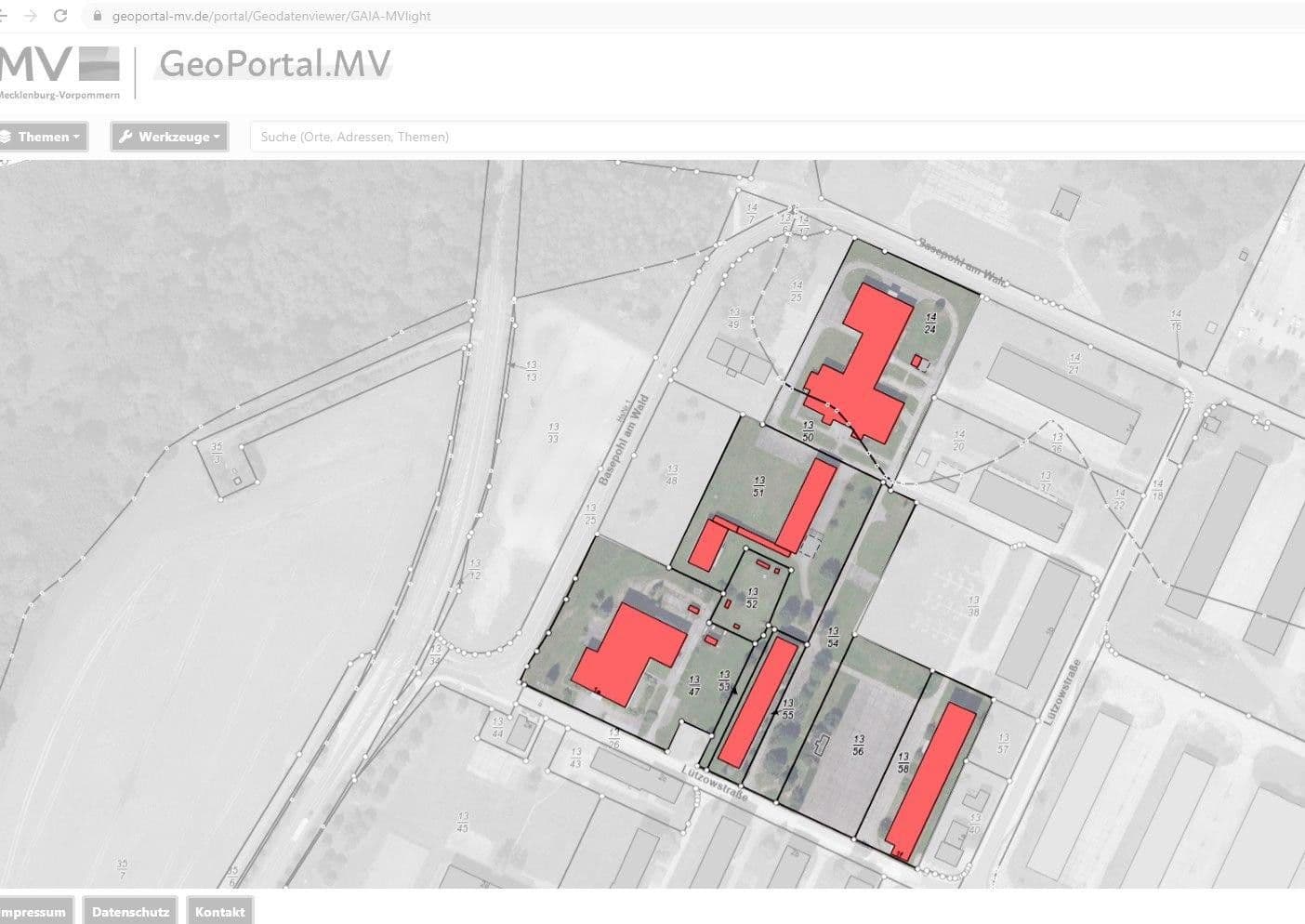Open the Kontakt page

219,911
